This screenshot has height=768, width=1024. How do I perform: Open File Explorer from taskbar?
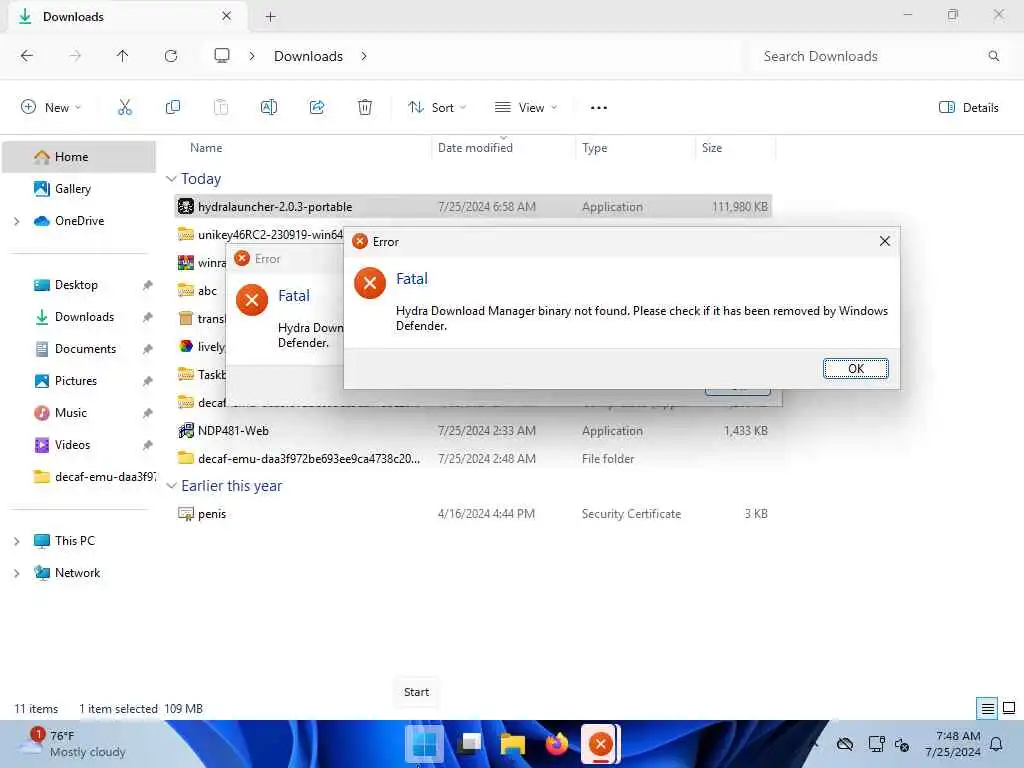[x=513, y=743]
